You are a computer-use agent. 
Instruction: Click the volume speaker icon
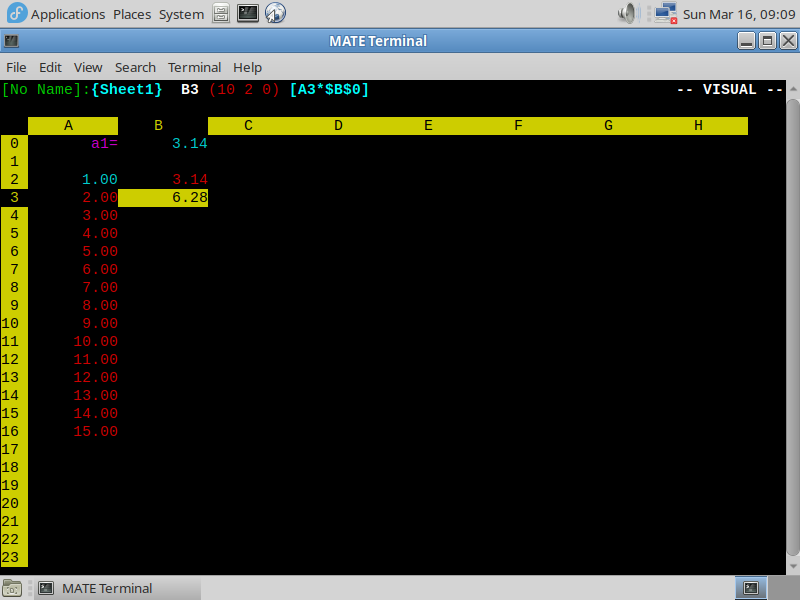pyautogui.click(x=628, y=14)
